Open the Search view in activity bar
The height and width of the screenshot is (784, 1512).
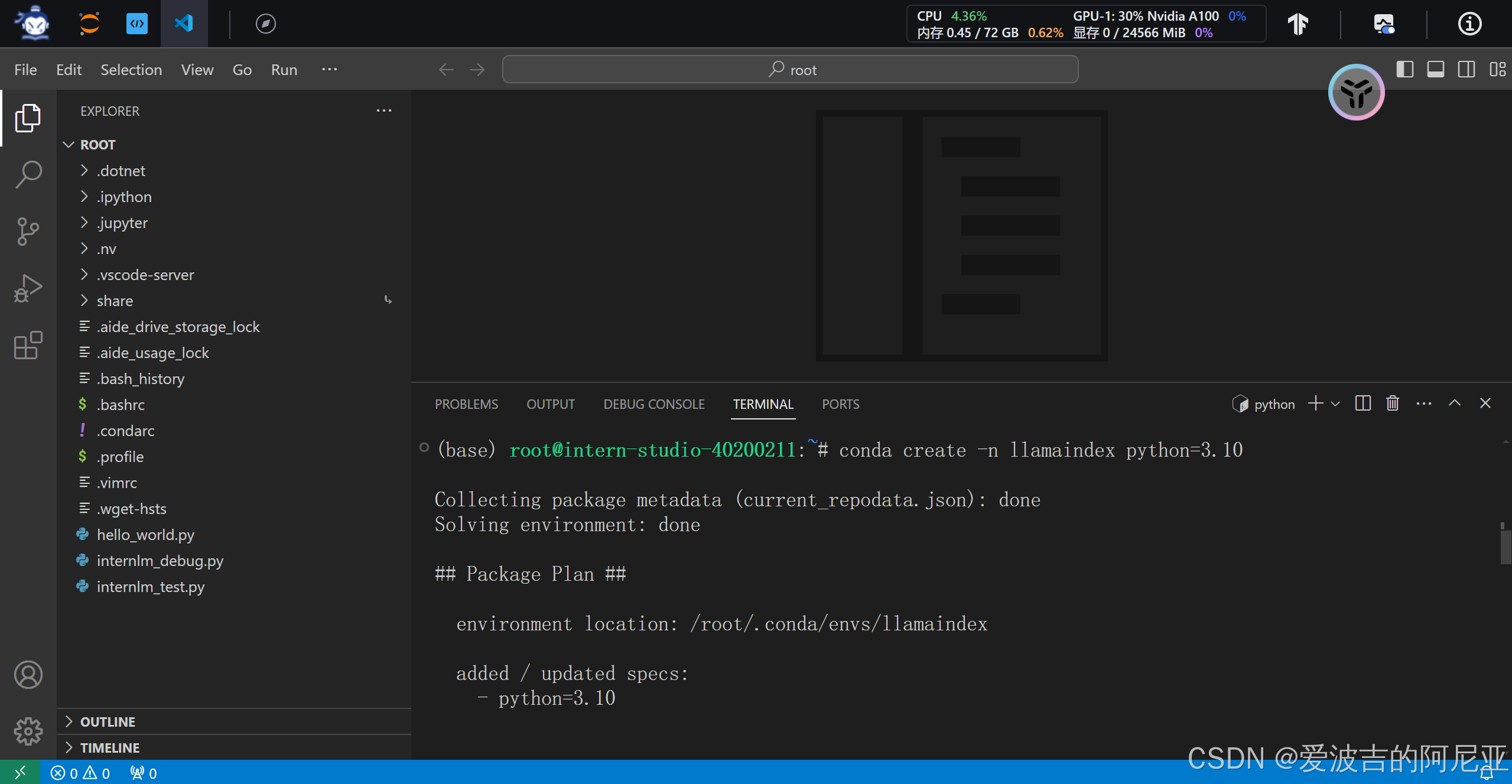tap(28, 174)
